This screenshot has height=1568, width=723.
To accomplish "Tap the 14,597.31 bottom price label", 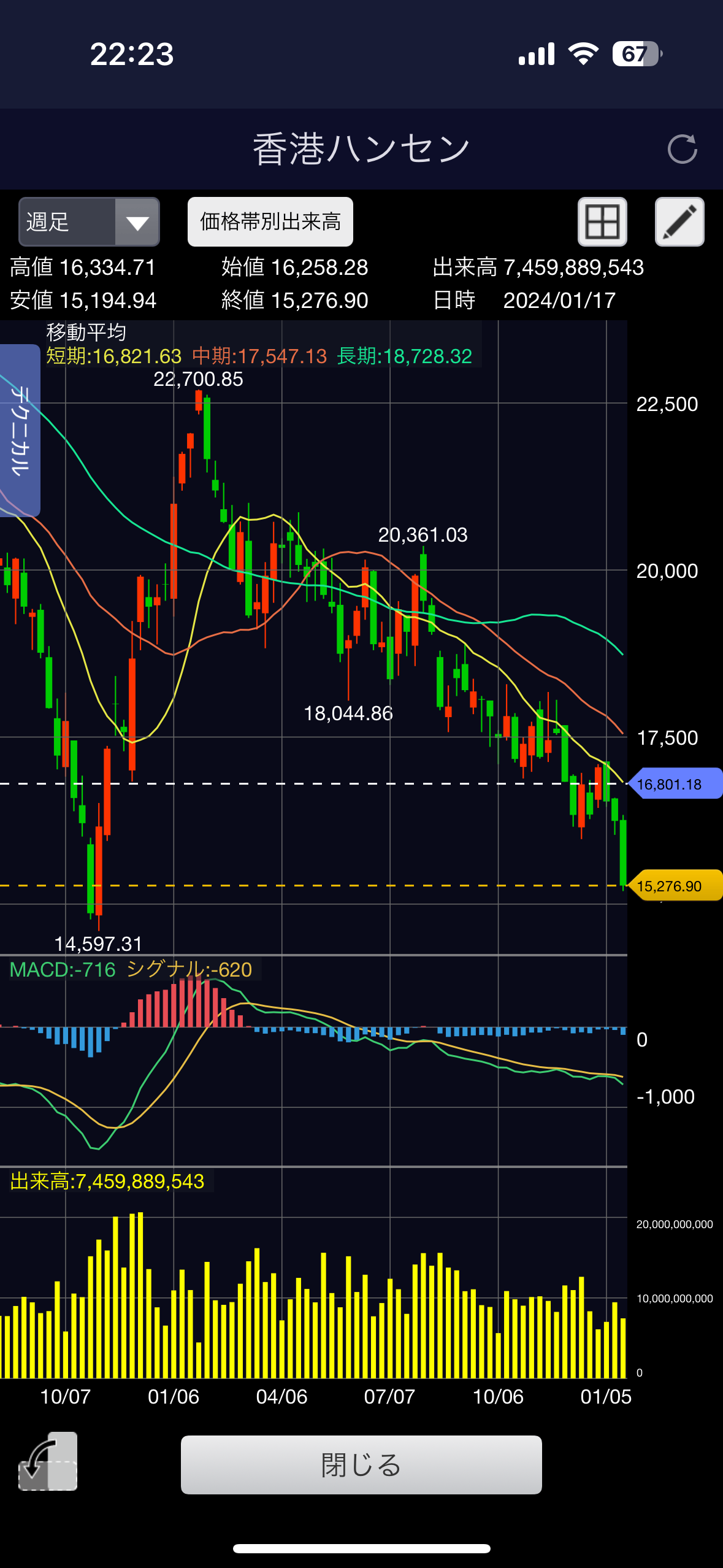I will click(98, 943).
